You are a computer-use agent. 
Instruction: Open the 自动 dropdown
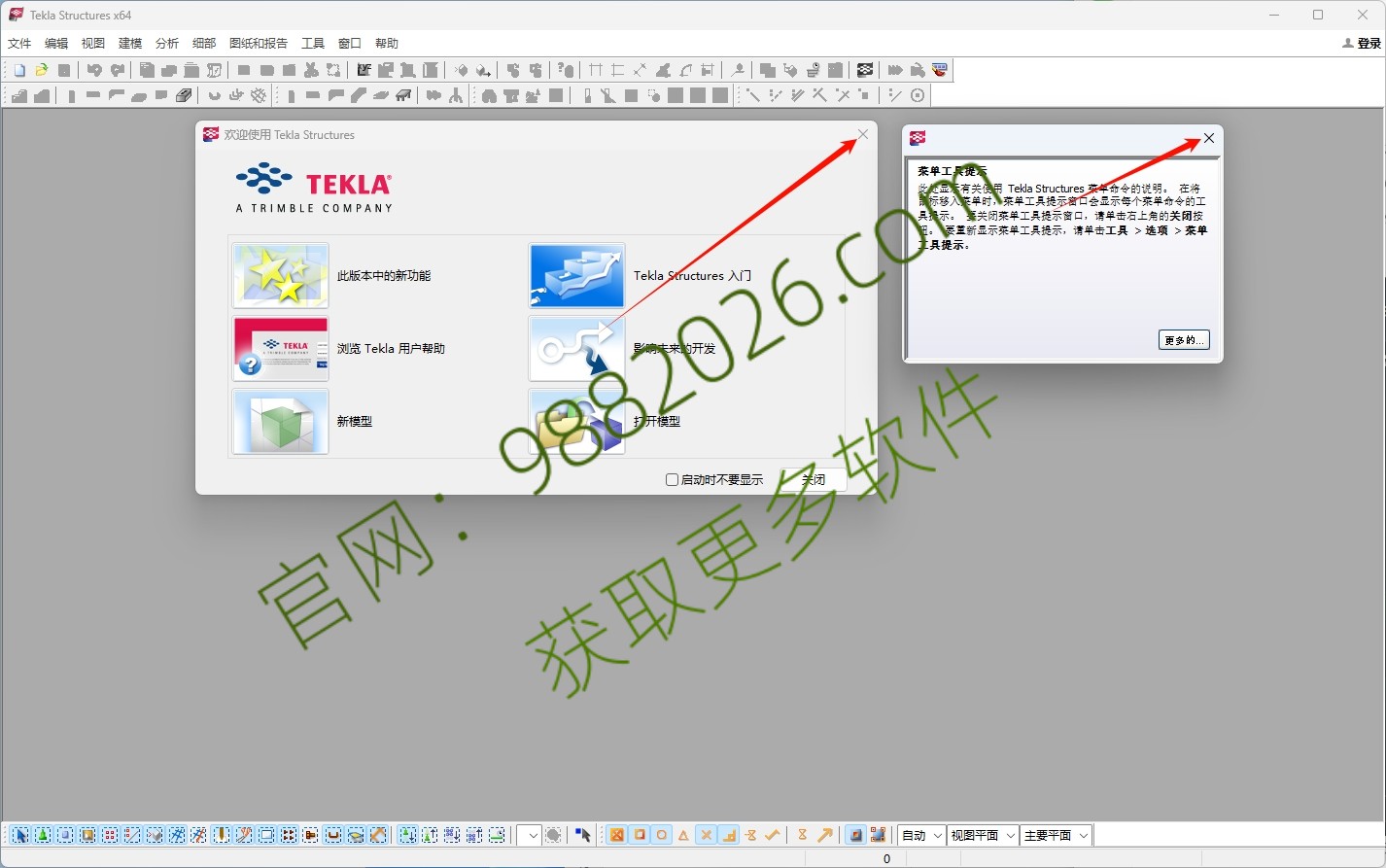tap(921, 835)
